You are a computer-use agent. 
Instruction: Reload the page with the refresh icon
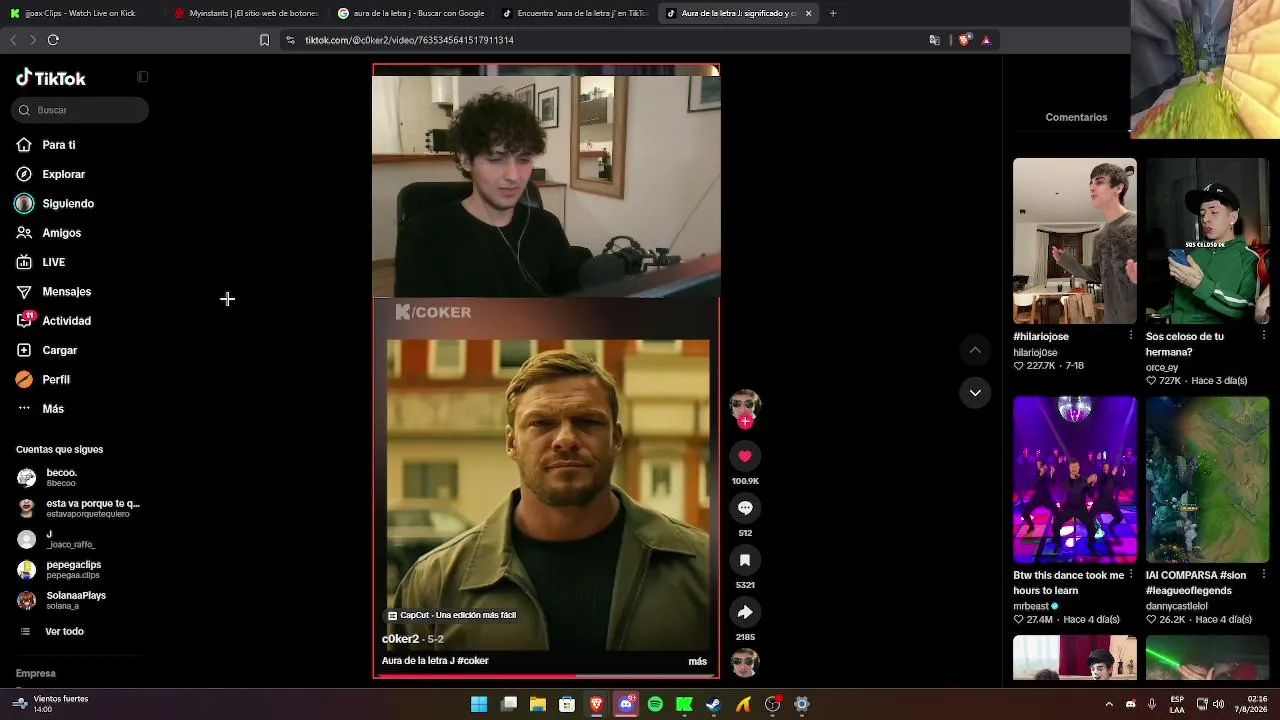click(x=53, y=40)
